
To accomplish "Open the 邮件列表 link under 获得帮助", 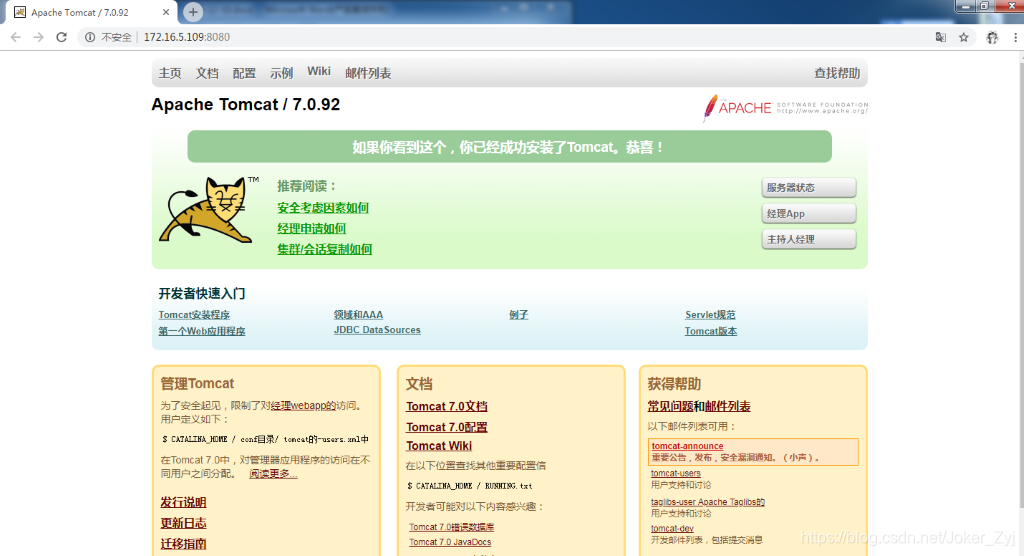I will [728, 406].
